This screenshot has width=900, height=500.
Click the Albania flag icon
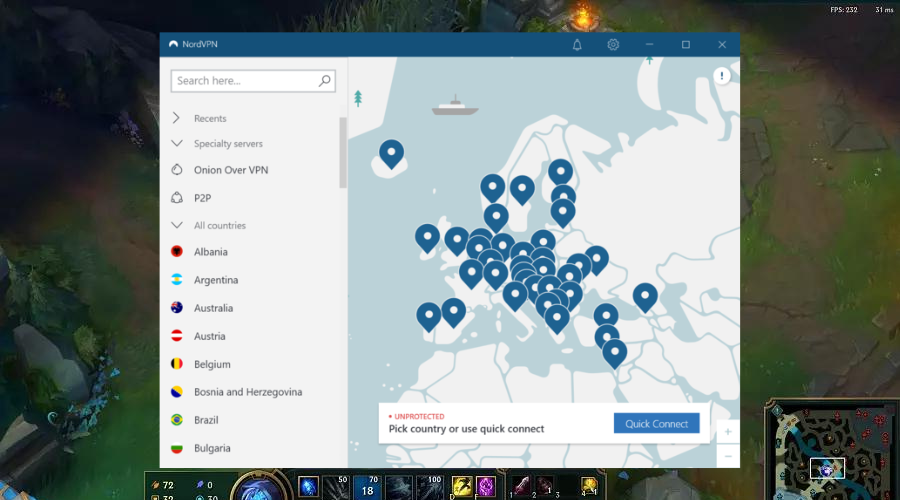177,252
